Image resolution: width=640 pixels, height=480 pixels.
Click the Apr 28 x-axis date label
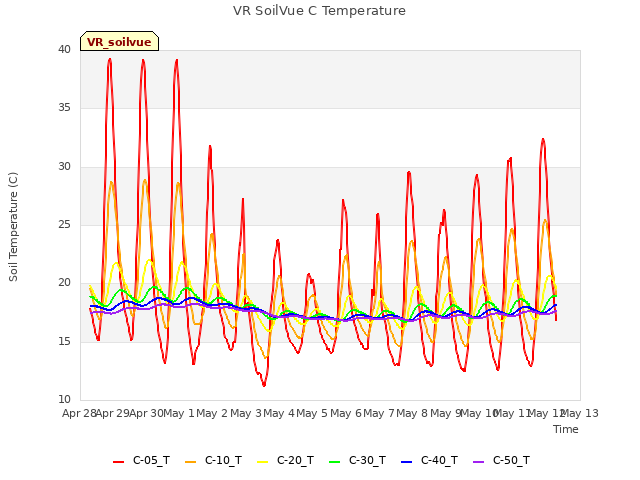[x=79, y=413]
